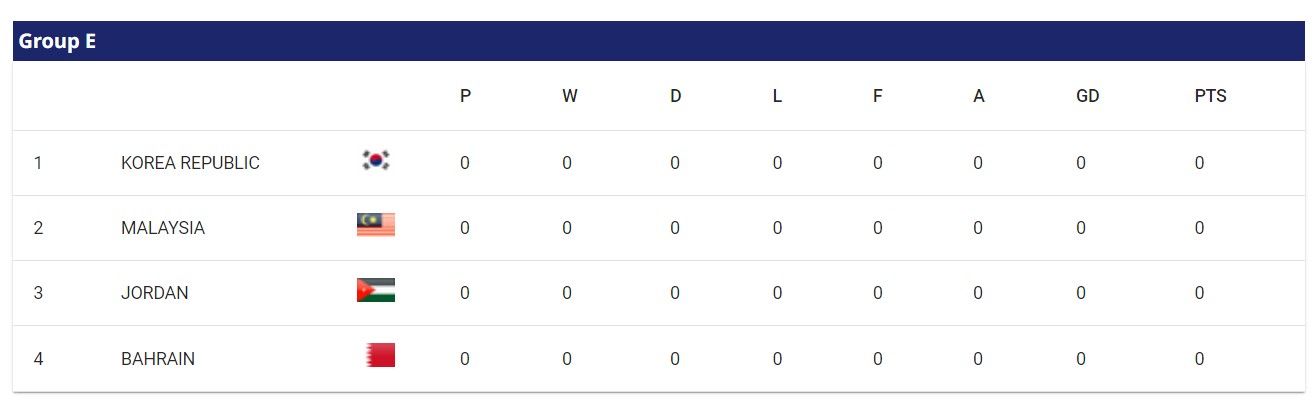The height and width of the screenshot is (407, 1315).
Task: Click the GD column header
Action: [1088, 96]
